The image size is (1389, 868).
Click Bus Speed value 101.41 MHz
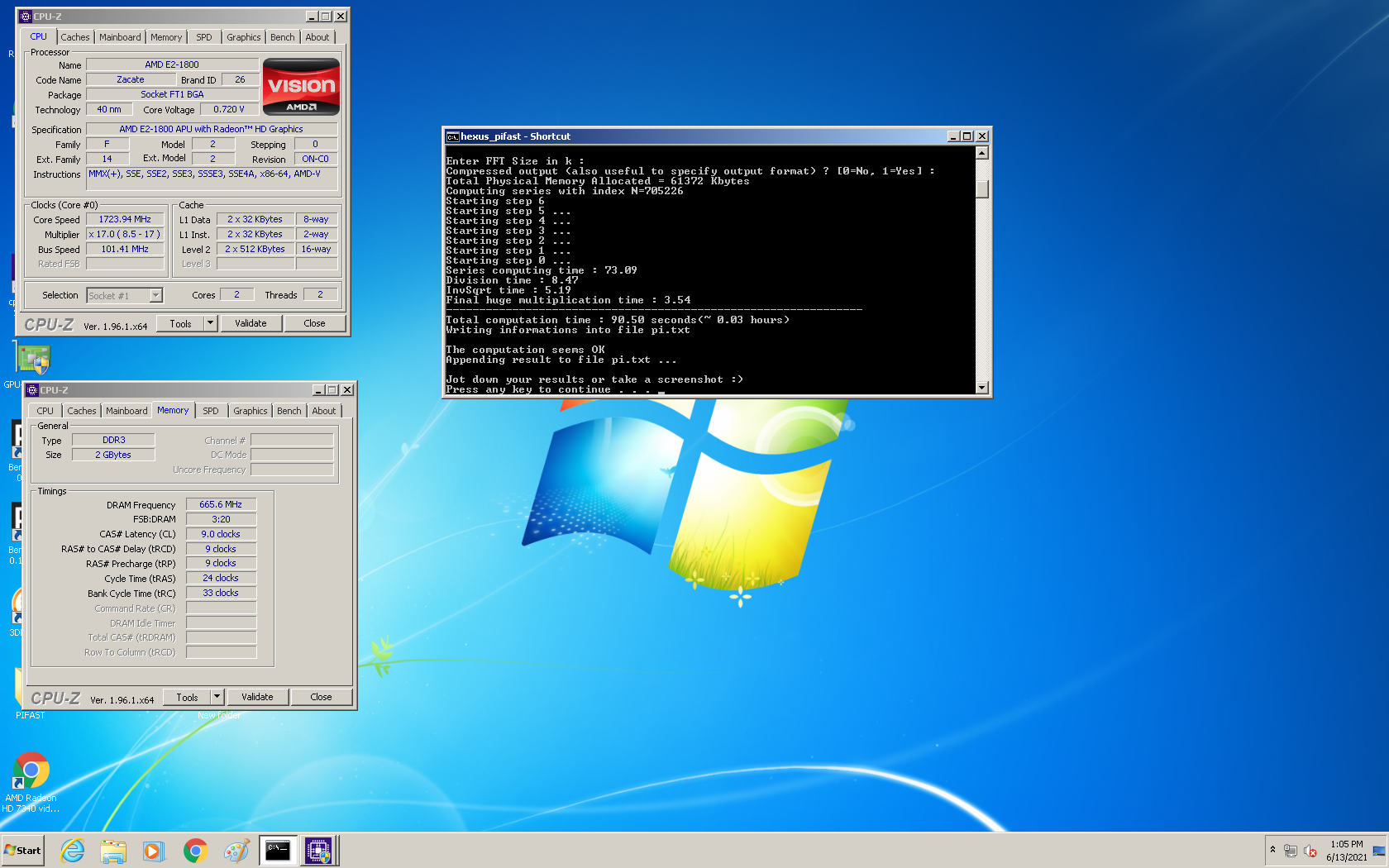point(125,250)
